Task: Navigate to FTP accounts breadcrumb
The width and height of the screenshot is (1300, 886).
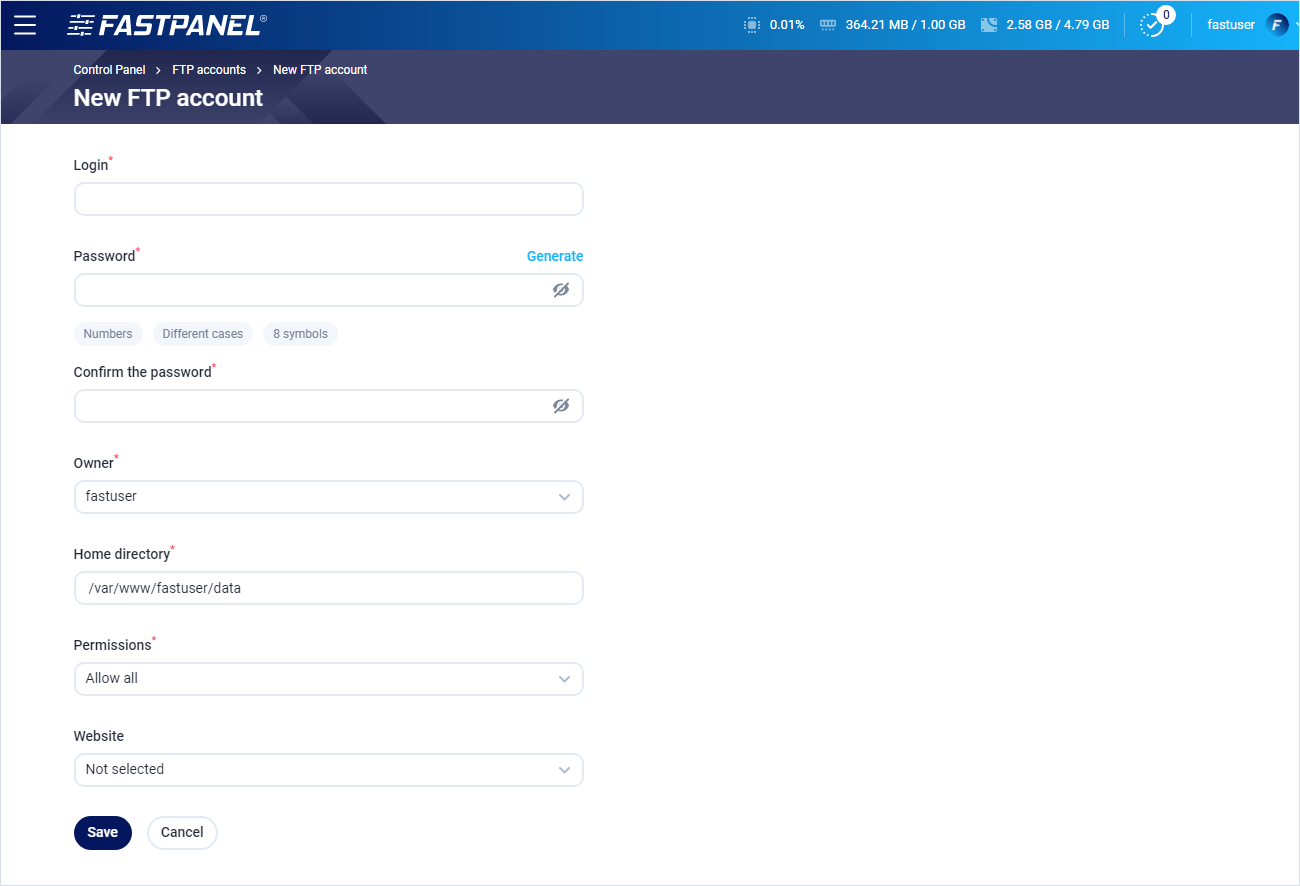Action: (209, 70)
